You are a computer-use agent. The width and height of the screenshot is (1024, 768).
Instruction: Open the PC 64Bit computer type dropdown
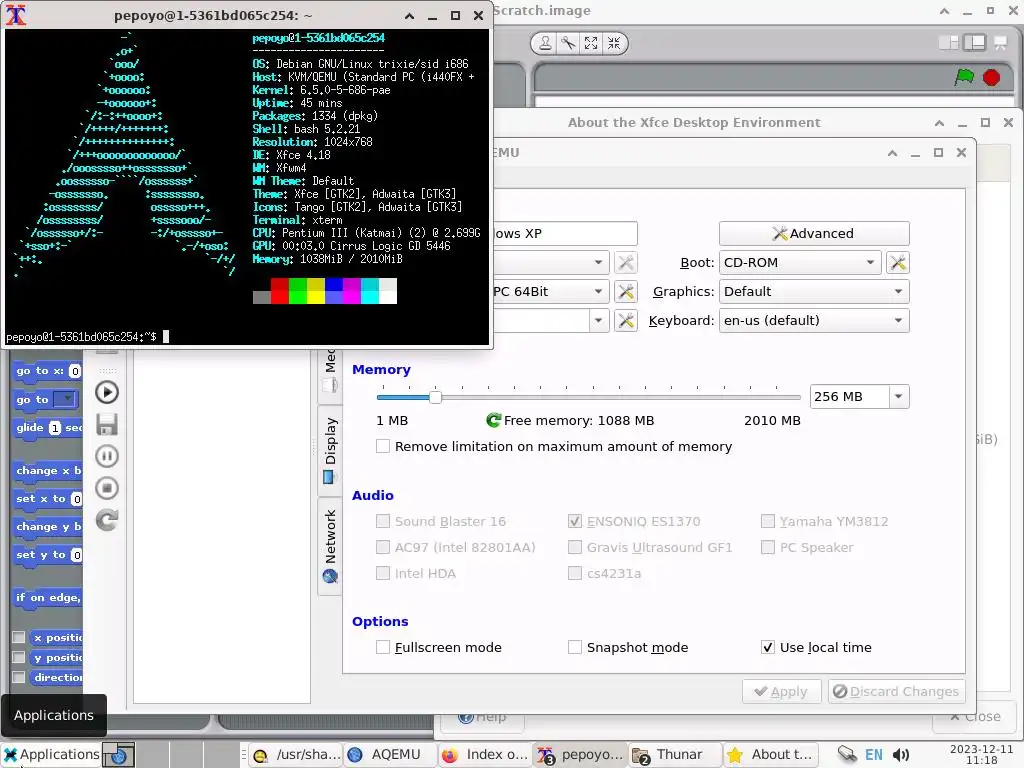pos(551,291)
